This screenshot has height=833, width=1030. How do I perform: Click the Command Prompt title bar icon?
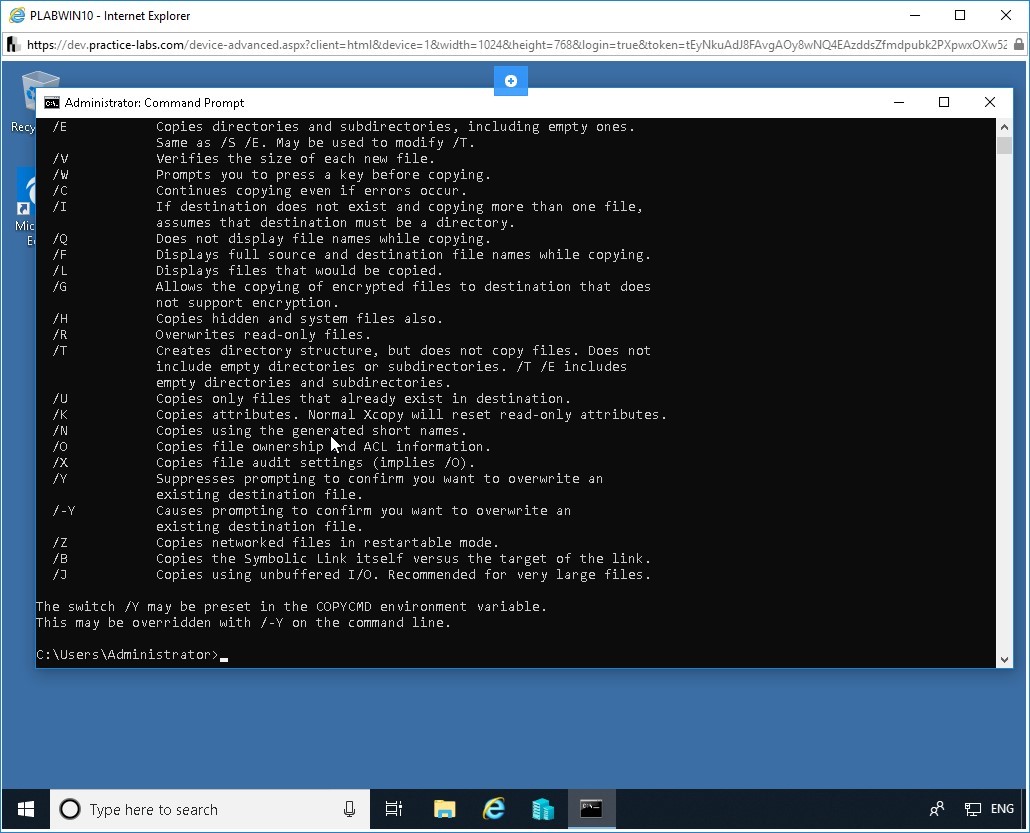[x=51, y=103]
